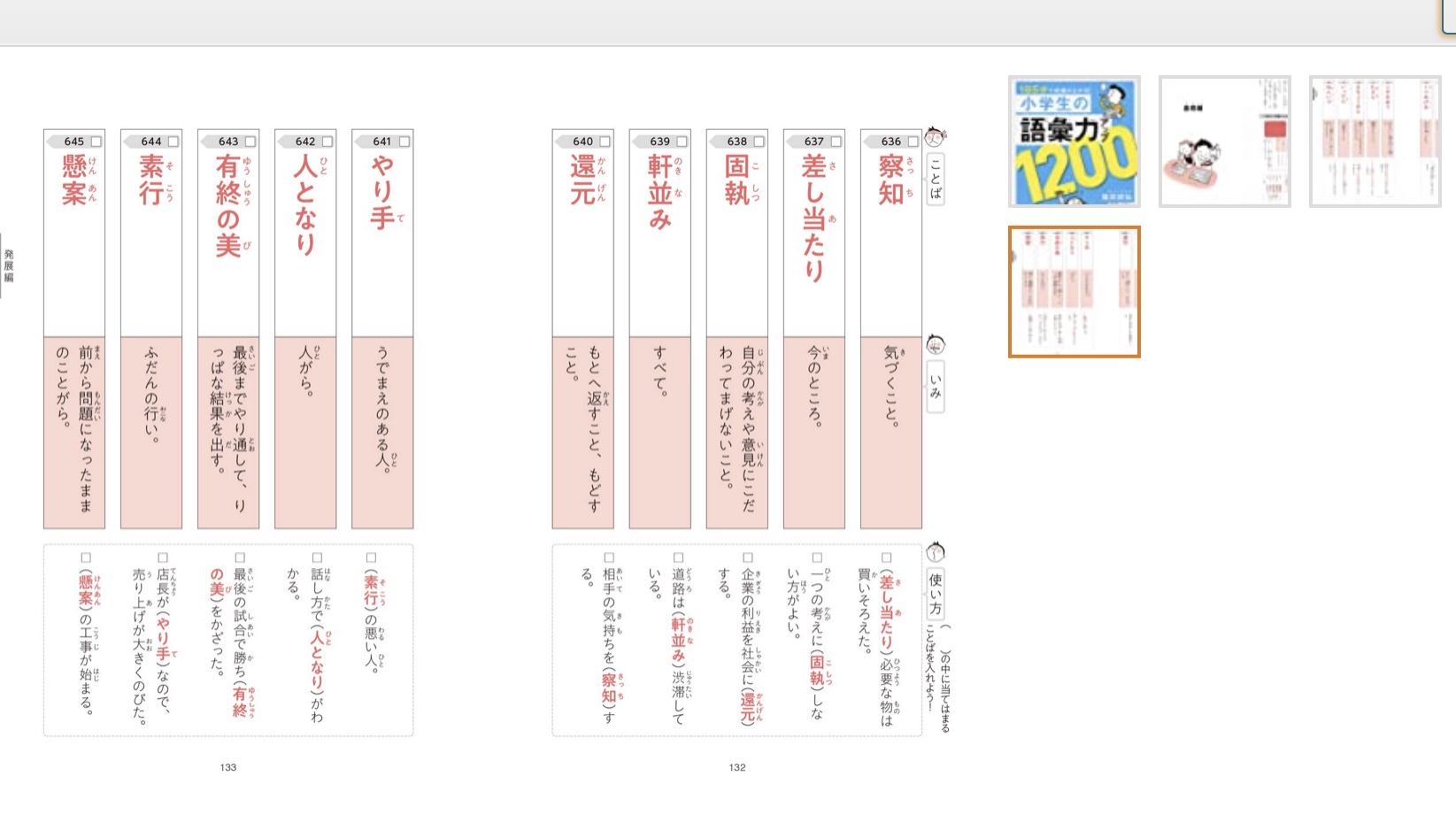
Task: Click the meaning text うでまえのある人
Action: coord(381,410)
